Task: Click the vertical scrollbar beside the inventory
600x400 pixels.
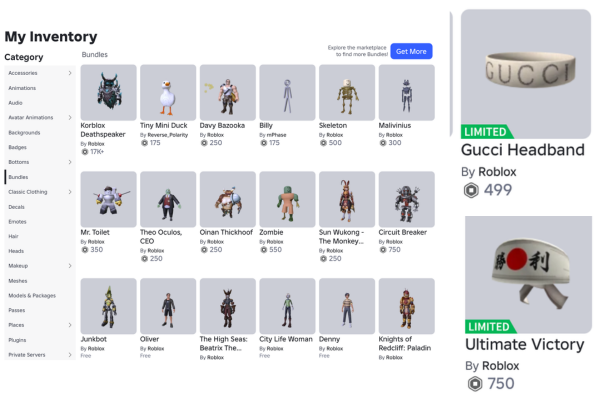Action: pos(451,74)
